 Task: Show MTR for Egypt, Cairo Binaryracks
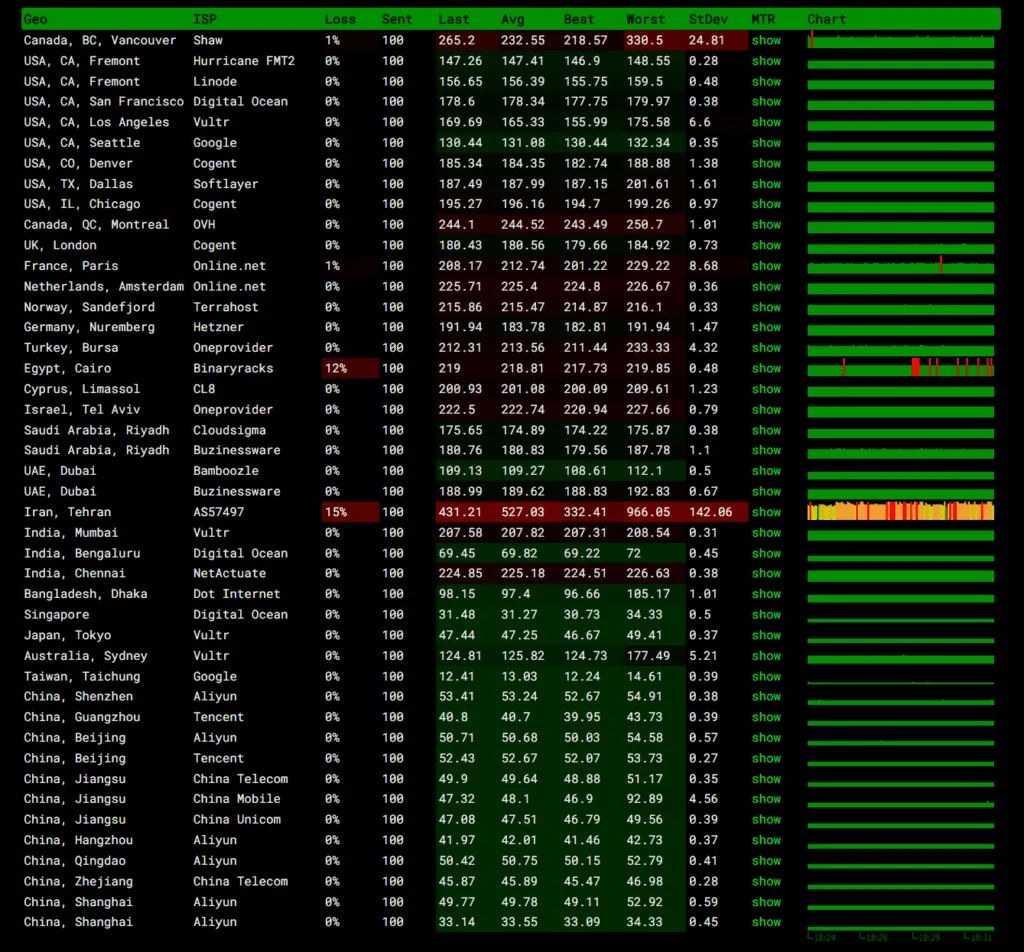(766, 368)
